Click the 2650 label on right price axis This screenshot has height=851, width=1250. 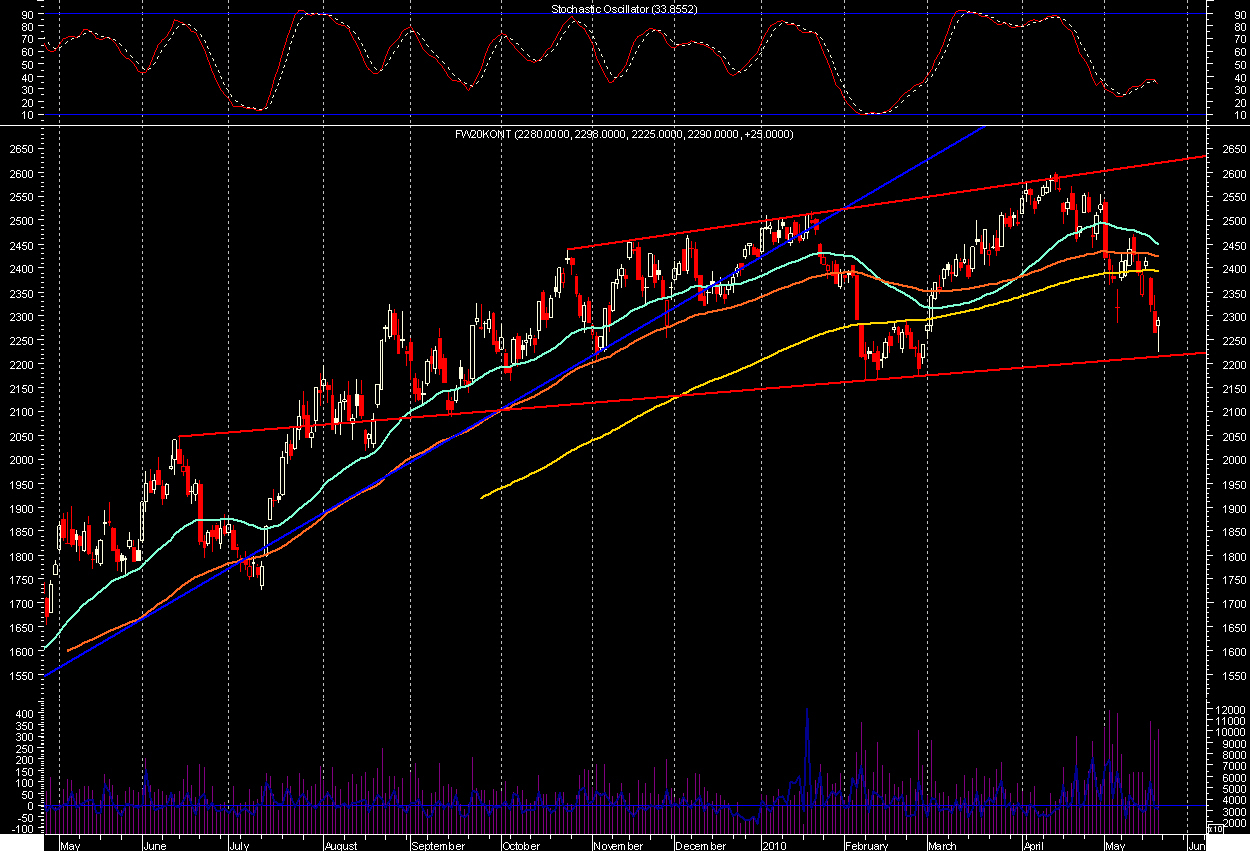(x=1228, y=149)
